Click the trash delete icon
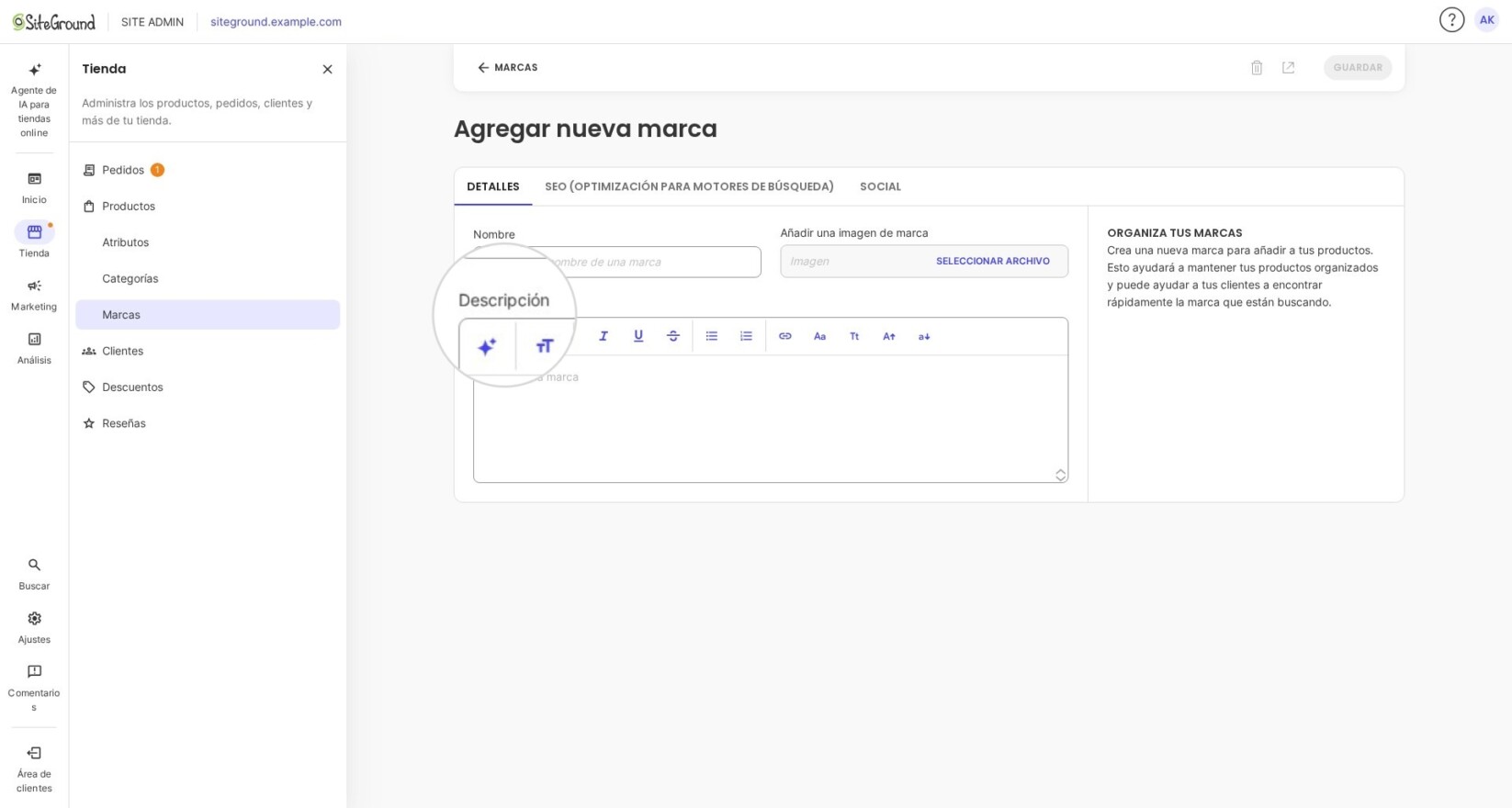The width and height of the screenshot is (1512, 808). point(1257,67)
